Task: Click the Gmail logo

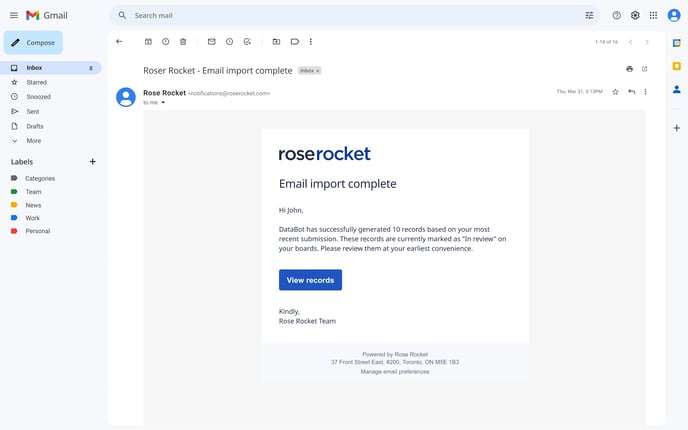Action: [x=47, y=15]
